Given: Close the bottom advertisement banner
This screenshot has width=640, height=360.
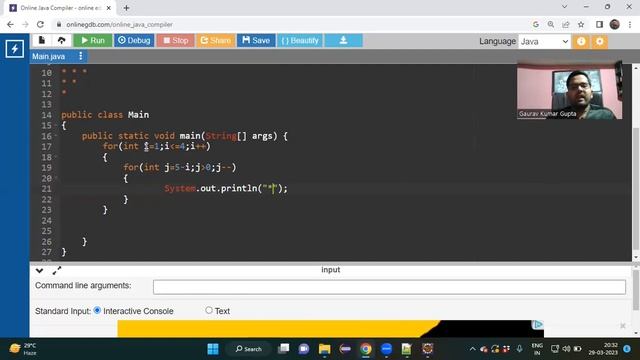Looking at the screenshot, I should coord(622,325).
